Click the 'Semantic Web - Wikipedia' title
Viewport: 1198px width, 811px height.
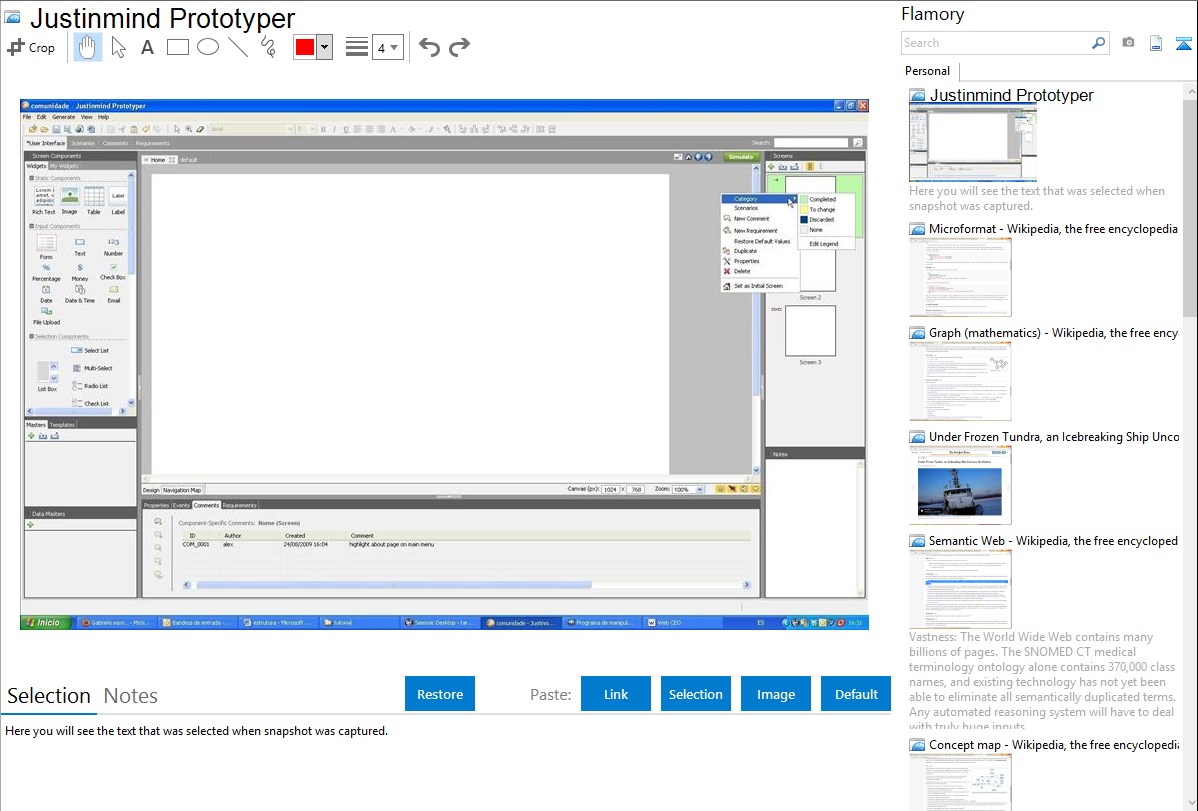[x=1053, y=540]
